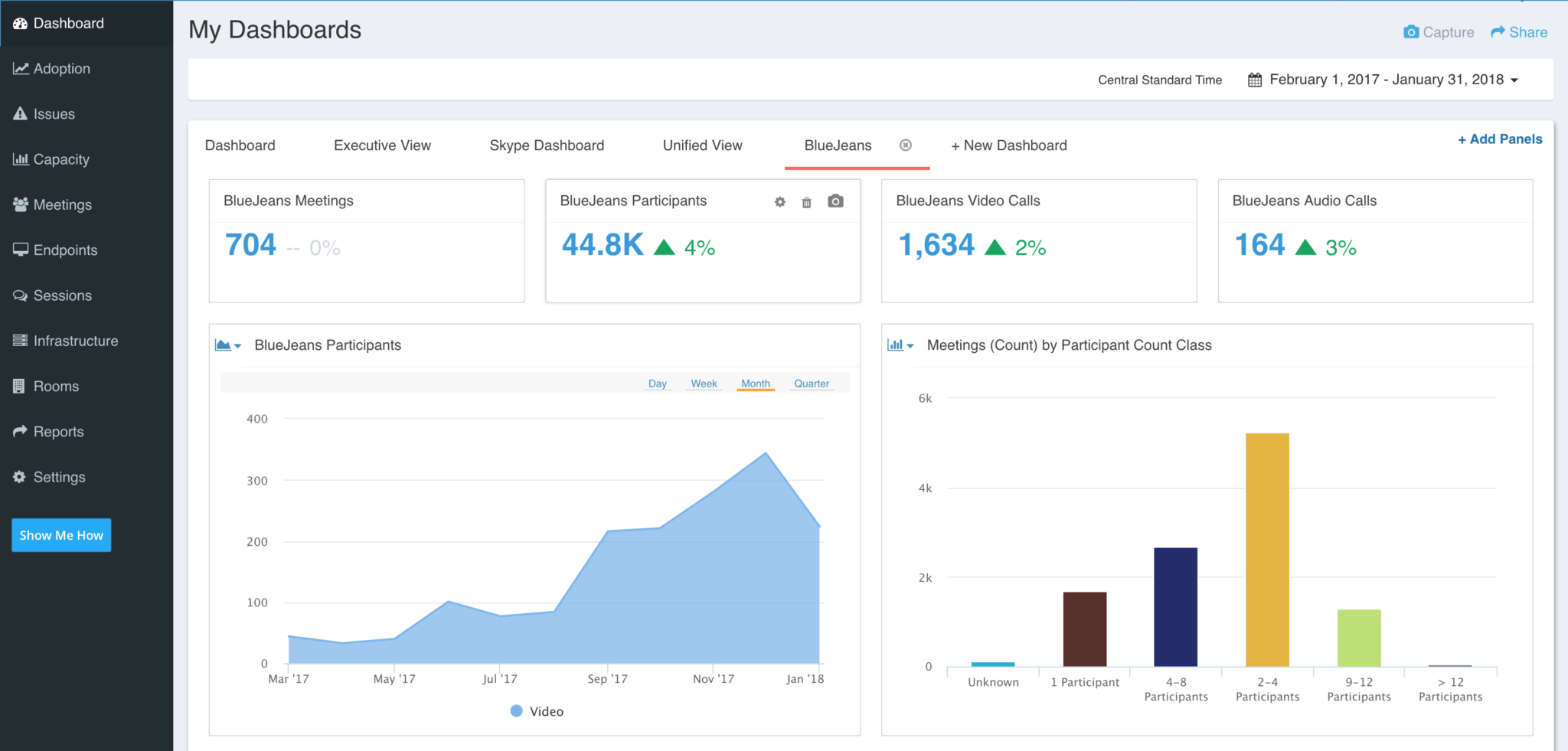The width and height of the screenshot is (1568, 751).
Task: Open the date range picker dropdown
Action: (1383, 80)
